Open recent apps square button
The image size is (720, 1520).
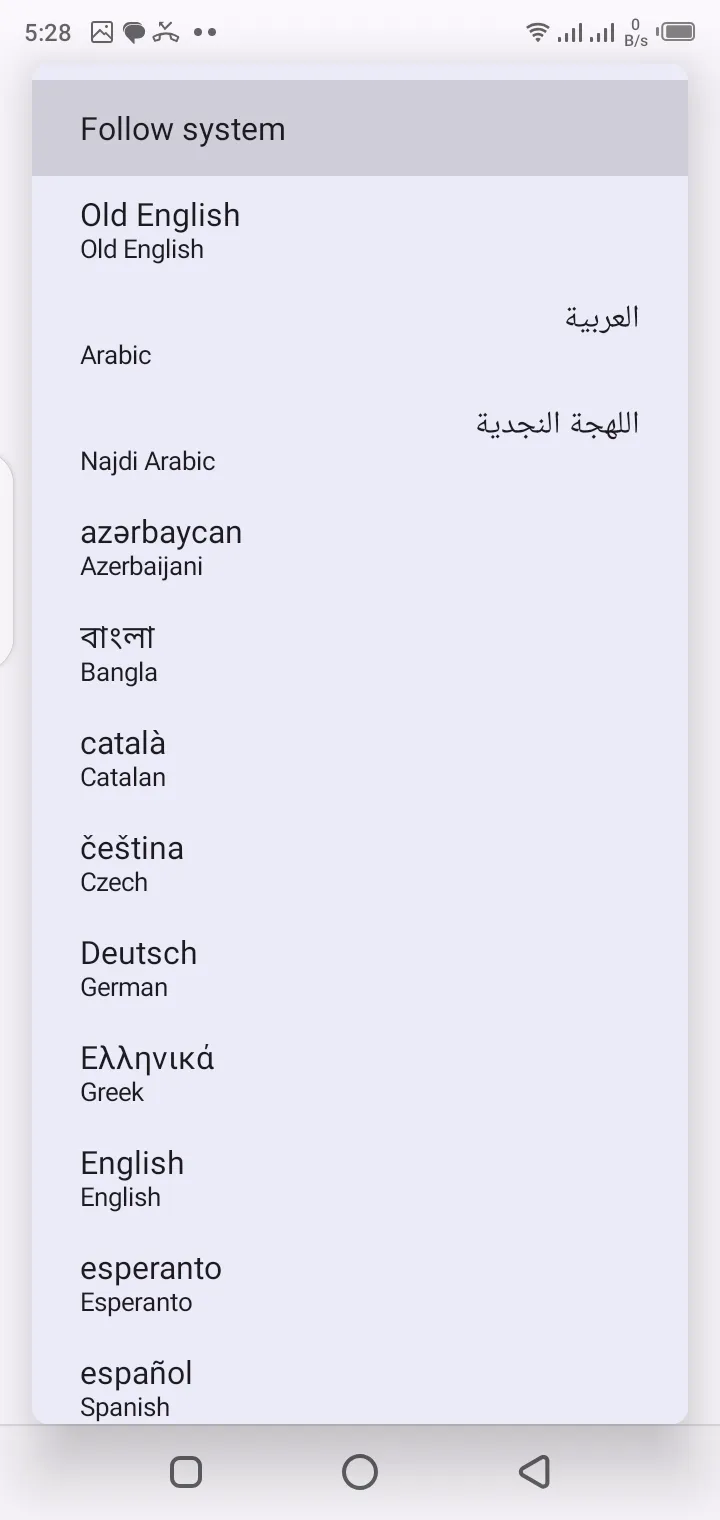186,1471
